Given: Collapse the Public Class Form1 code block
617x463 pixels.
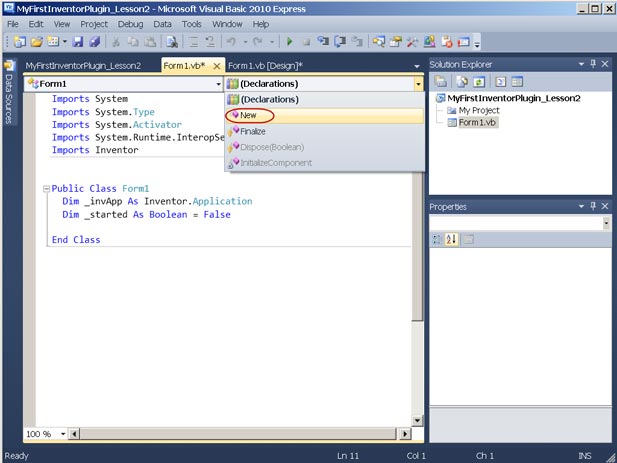Looking at the screenshot, I should pos(46,187).
